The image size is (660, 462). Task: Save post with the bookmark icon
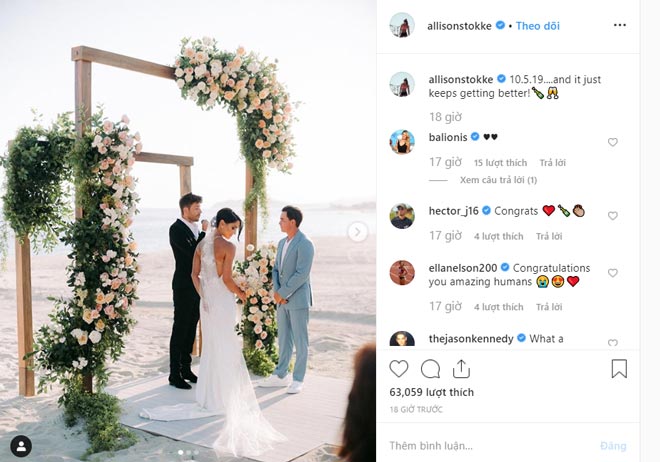(619, 369)
